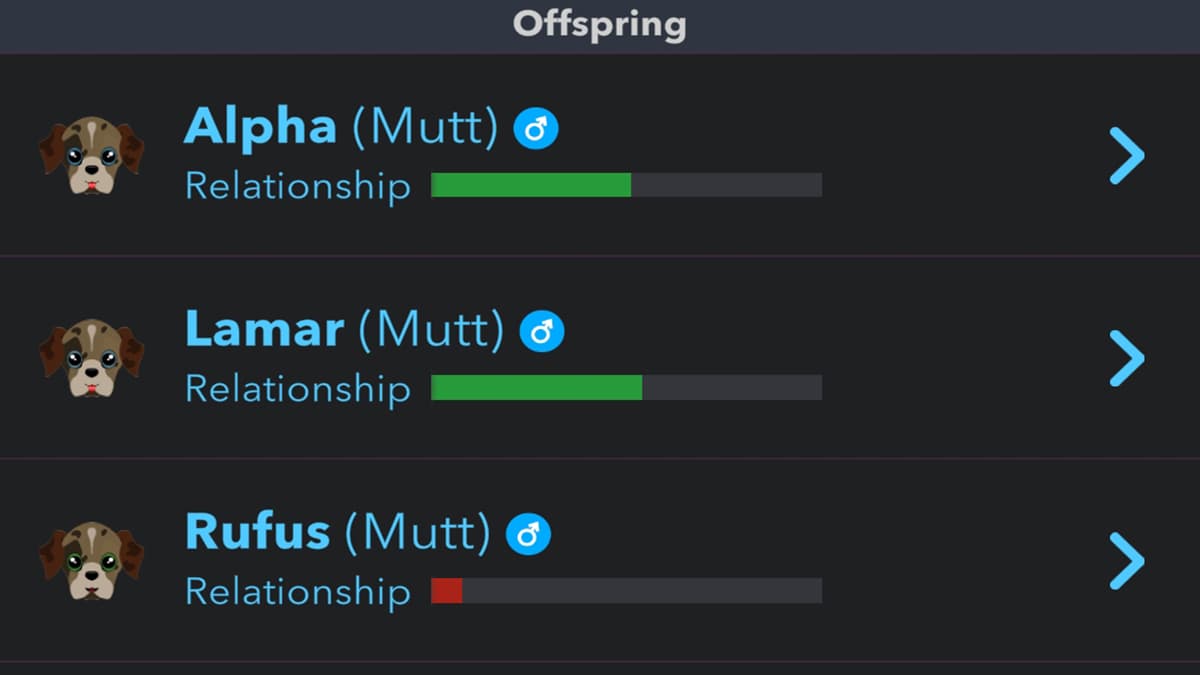1200x675 pixels.
Task: Select the Alpha name label
Action: tap(260, 127)
